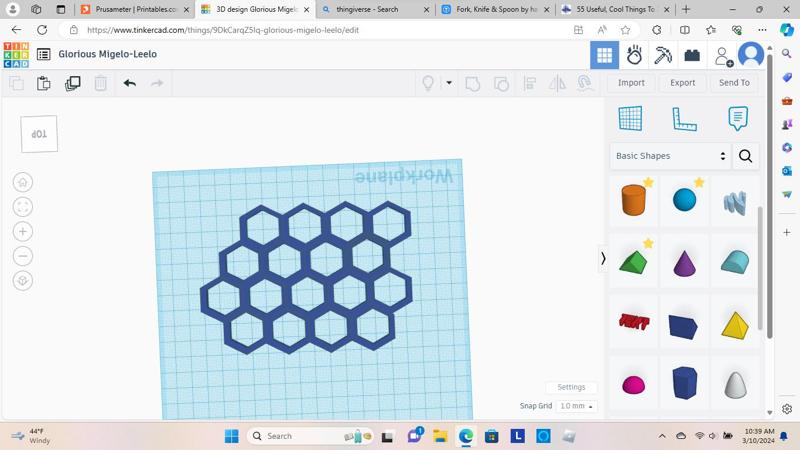Switch to 55 Useful Cool Things tab
This screenshot has width=800, height=450.
click(x=616, y=9)
